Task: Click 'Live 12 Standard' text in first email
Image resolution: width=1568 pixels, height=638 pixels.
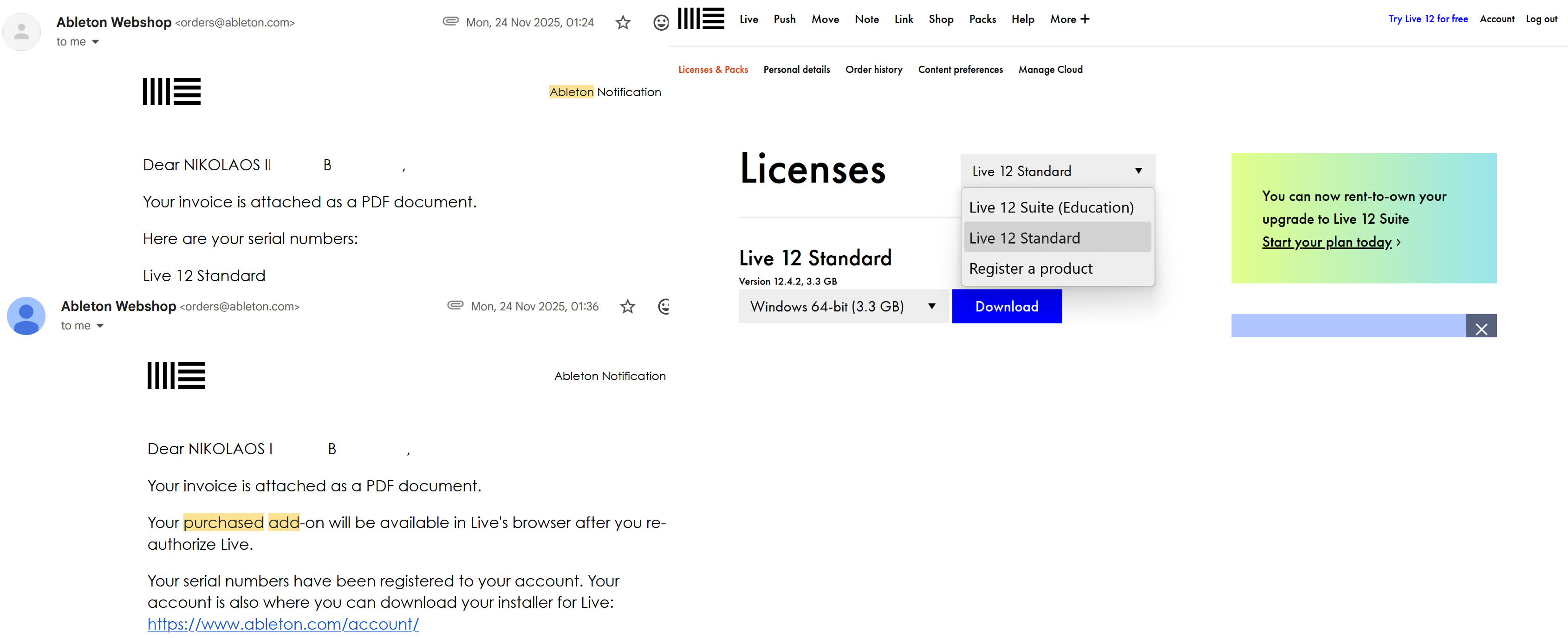Action: 204,276
